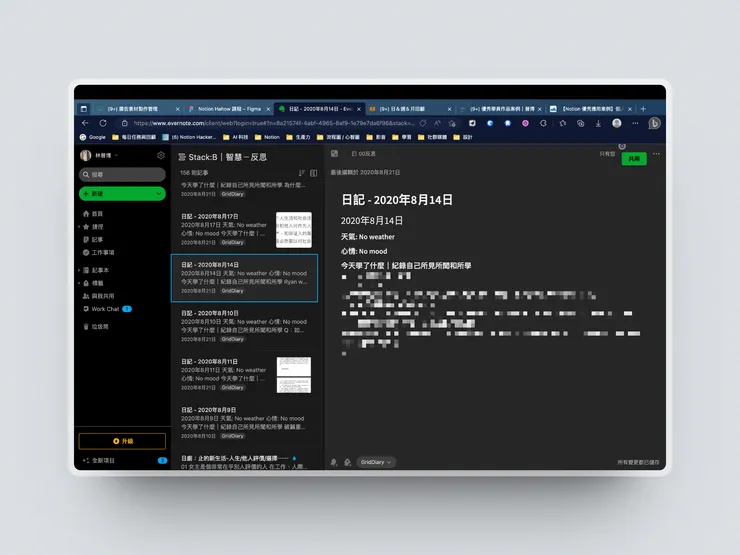Click the notebook name breadcrumb above note
Screen dimensions: 740x555
point(364,153)
